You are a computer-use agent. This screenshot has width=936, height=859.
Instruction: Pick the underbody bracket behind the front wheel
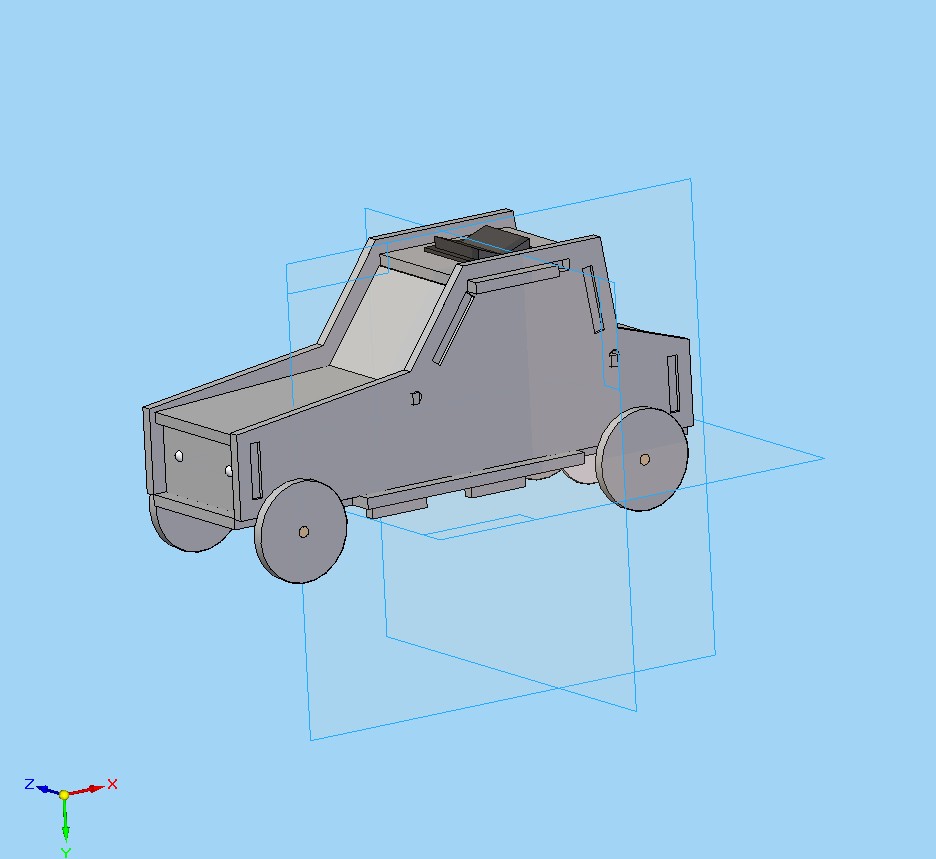point(396,509)
